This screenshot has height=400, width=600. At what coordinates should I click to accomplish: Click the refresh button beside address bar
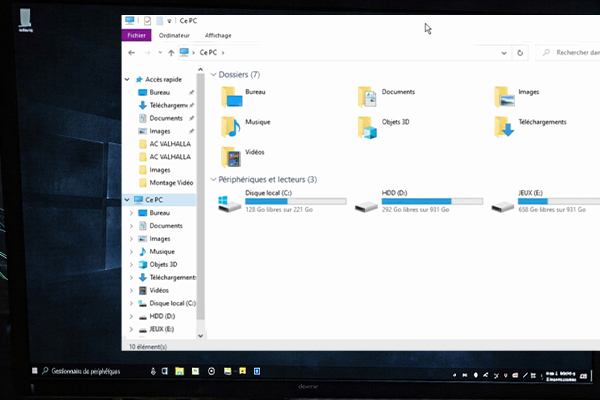520,52
